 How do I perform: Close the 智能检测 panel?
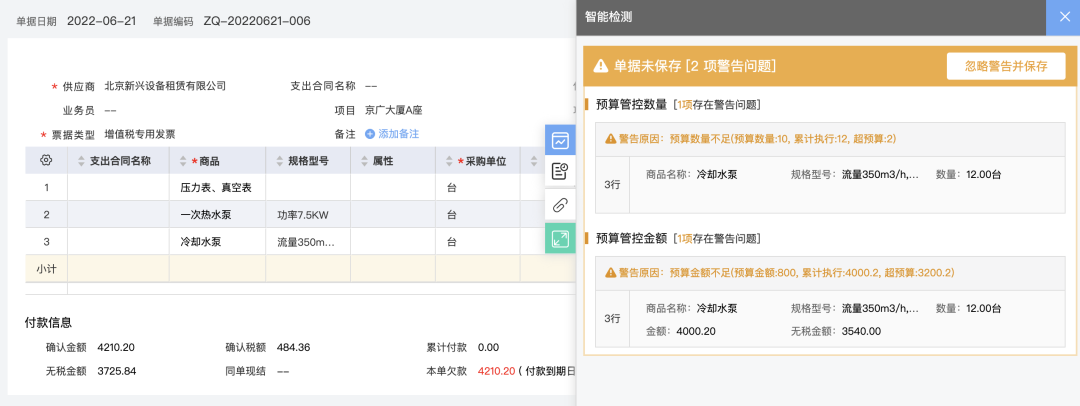(1061, 16)
